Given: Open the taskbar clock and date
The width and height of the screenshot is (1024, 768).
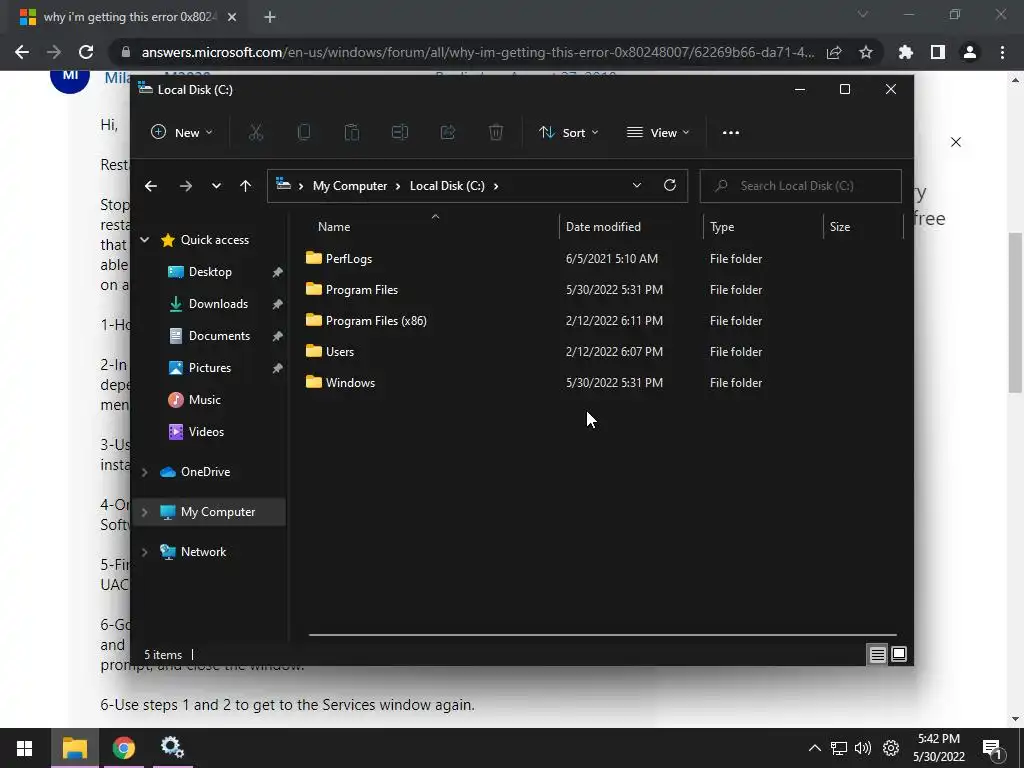Looking at the screenshot, I should [939, 748].
